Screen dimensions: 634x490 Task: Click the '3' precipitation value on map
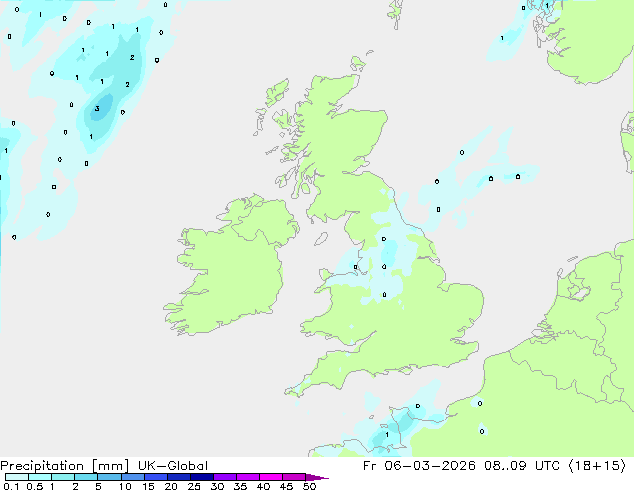(x=97, y=108)
